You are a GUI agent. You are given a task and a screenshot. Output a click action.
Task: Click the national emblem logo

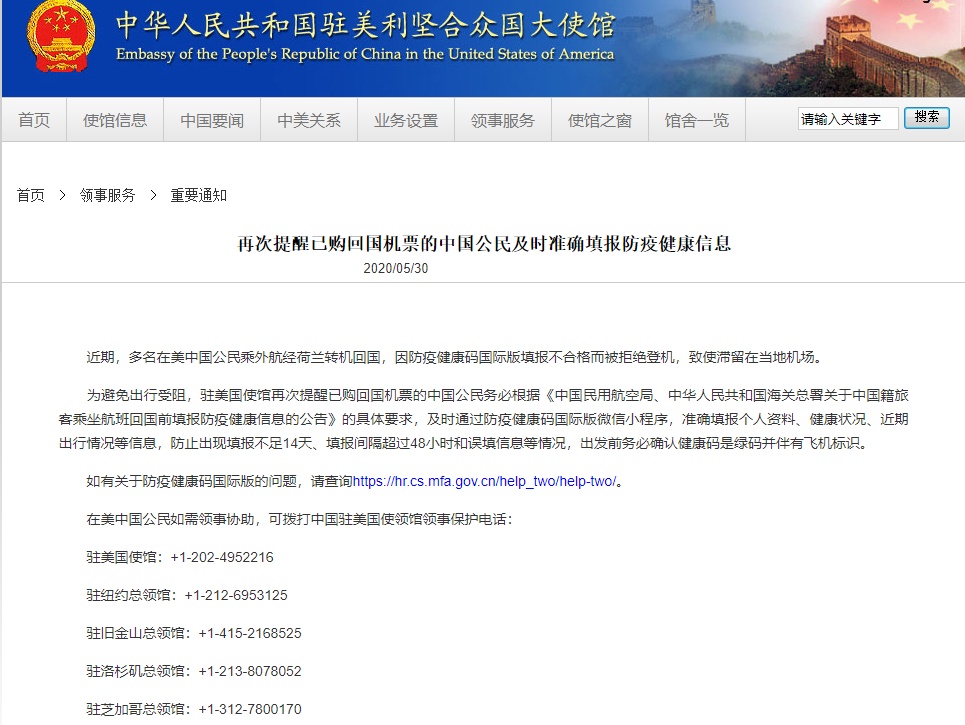point(61,37)
